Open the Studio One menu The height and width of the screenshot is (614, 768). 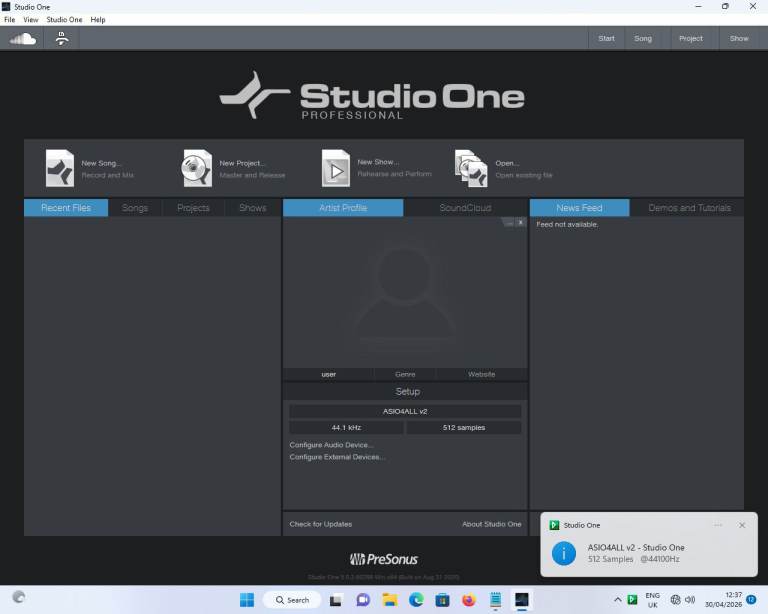(x=64, y=19)
